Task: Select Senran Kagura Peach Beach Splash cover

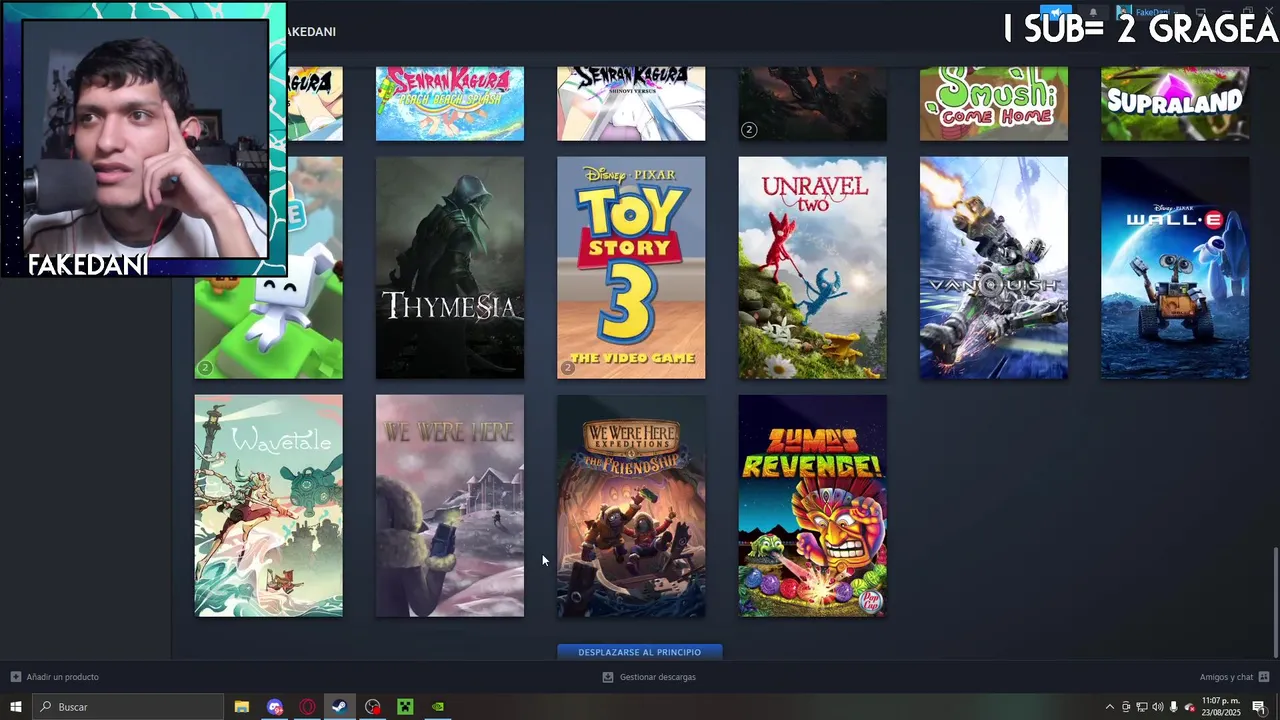Action: (450, 104)
